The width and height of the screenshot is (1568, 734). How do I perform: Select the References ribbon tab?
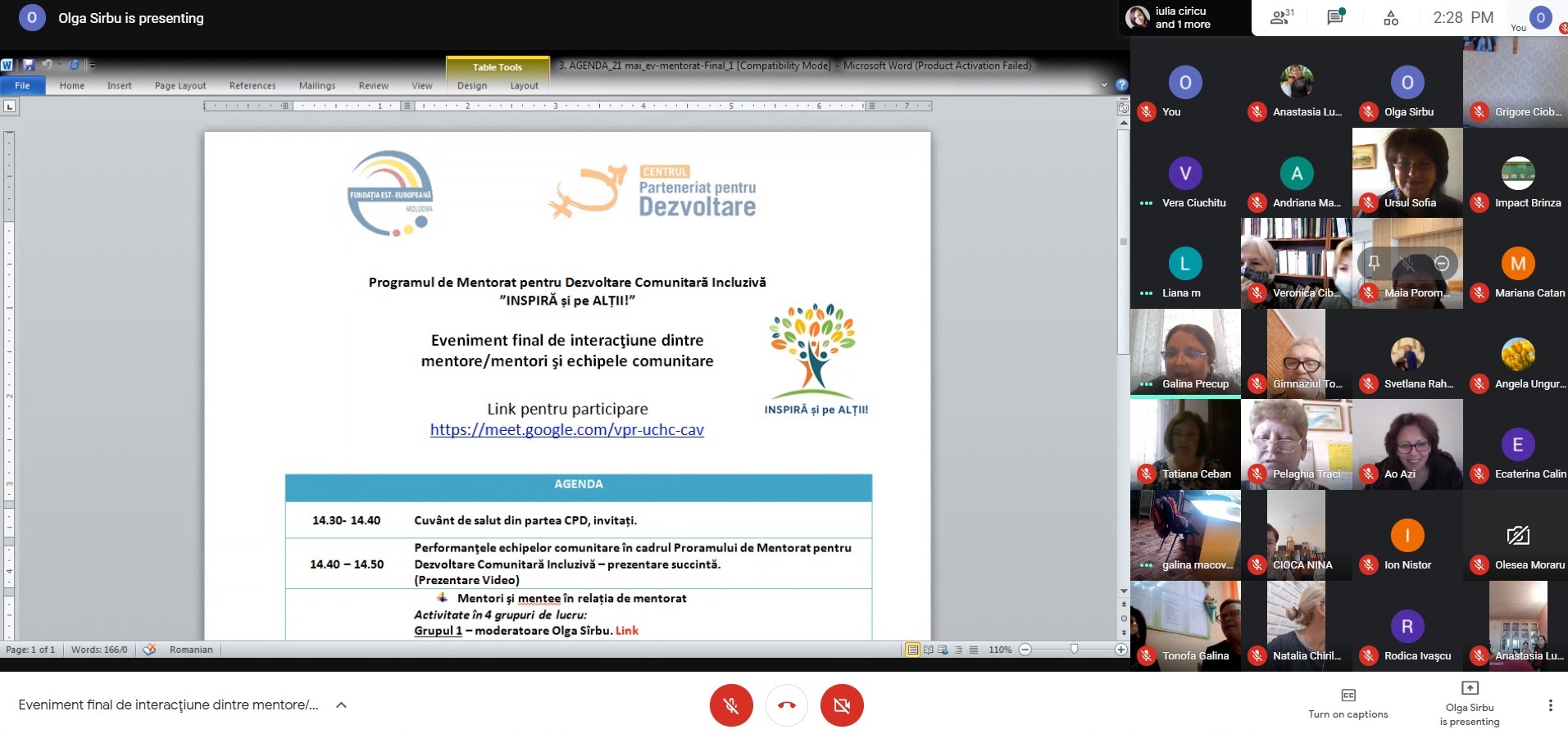(252, 85)
